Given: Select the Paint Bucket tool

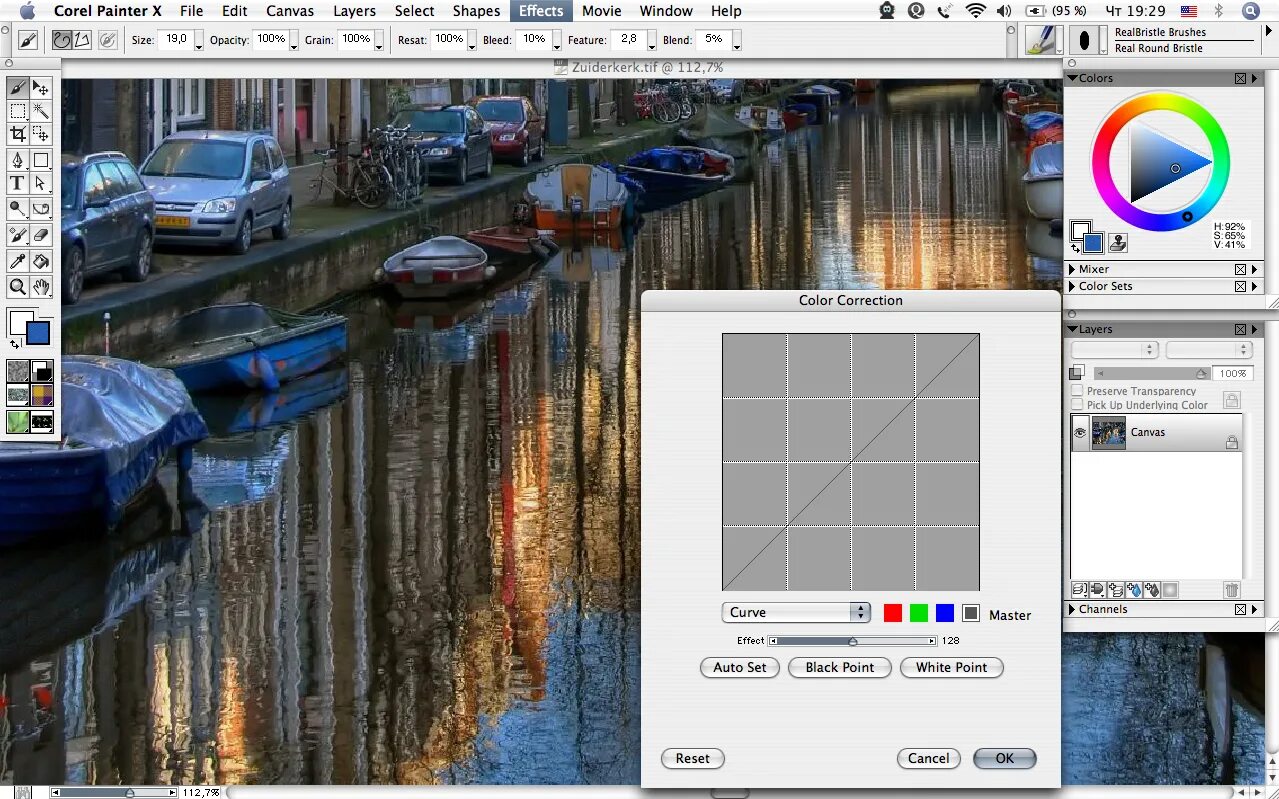Looking at the screenshot, I should [x=41, y=261].
